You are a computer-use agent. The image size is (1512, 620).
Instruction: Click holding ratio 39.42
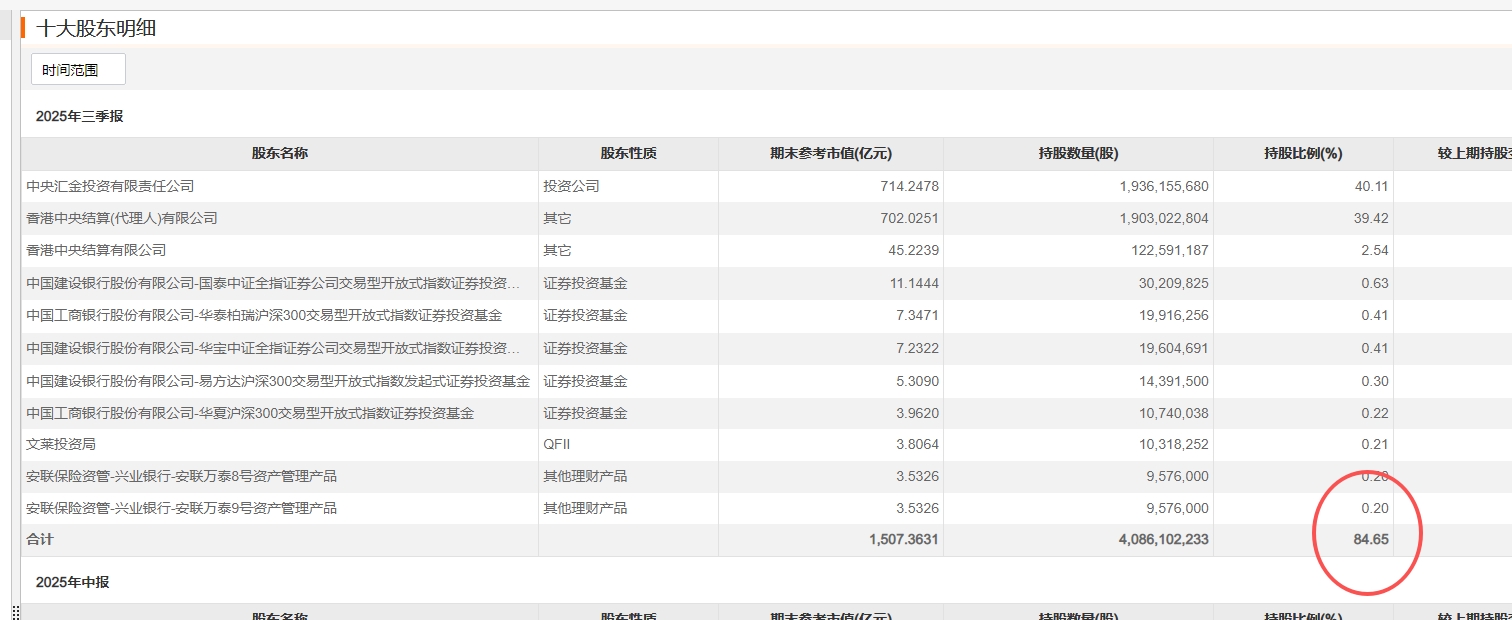click(1372, 218)
